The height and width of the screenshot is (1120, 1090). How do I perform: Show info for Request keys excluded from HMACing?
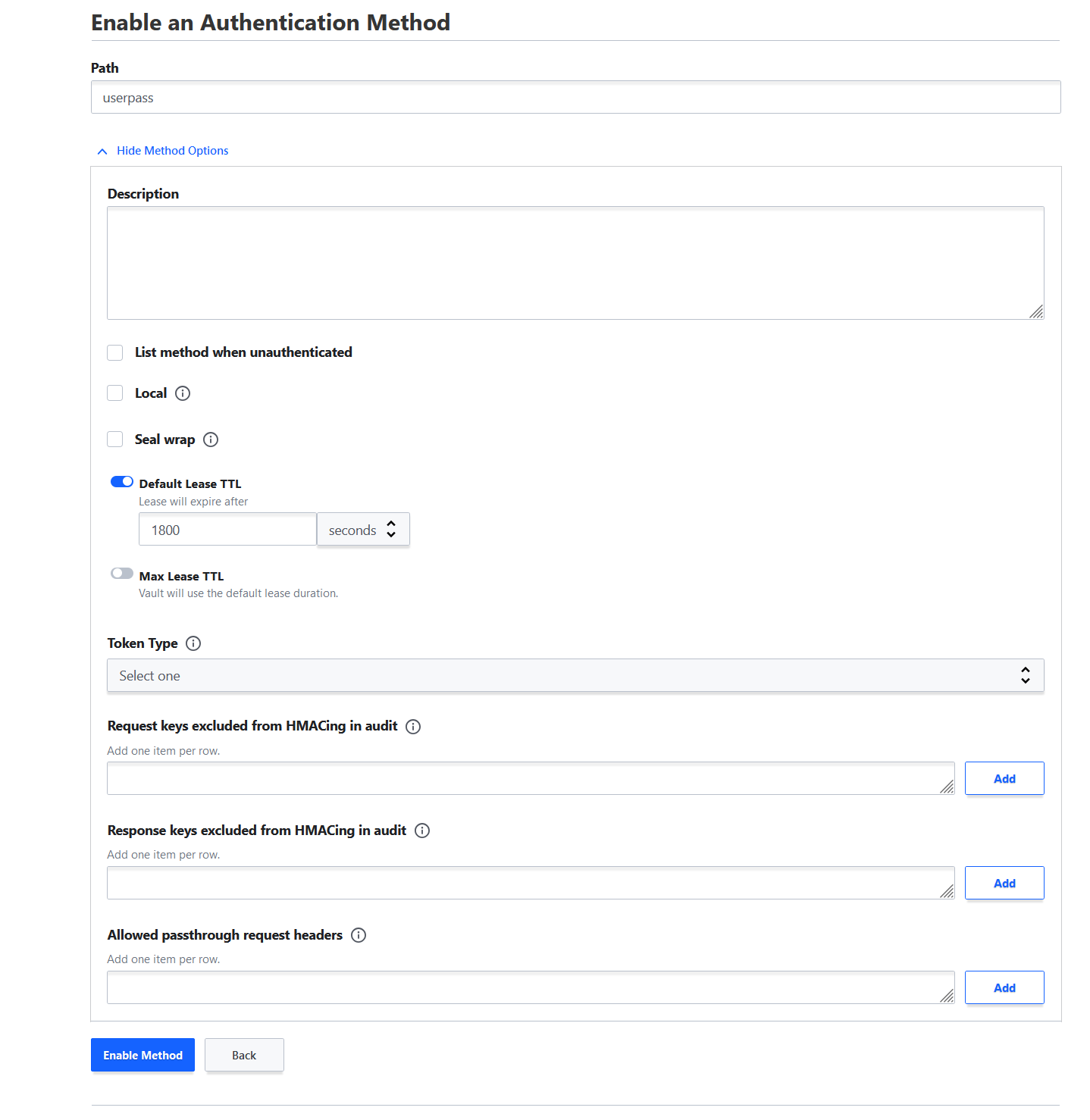413,727
